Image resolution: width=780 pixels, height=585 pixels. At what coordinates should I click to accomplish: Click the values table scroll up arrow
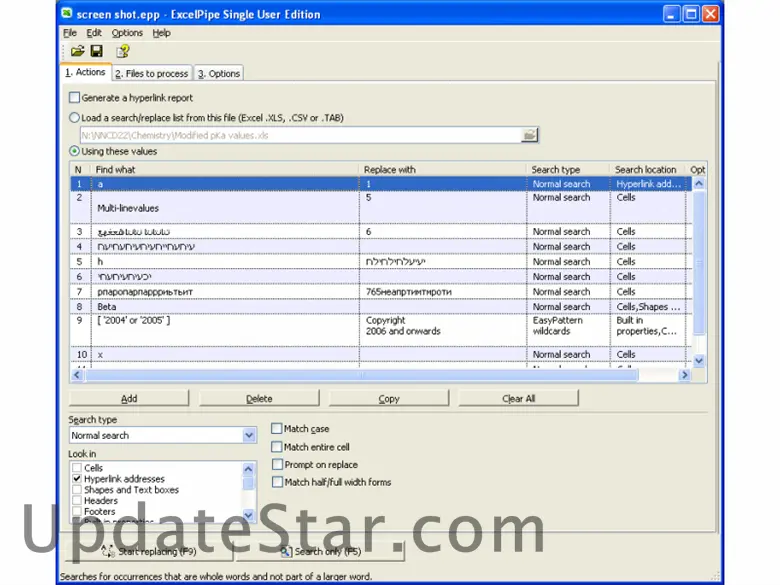[x=699, y=184]
